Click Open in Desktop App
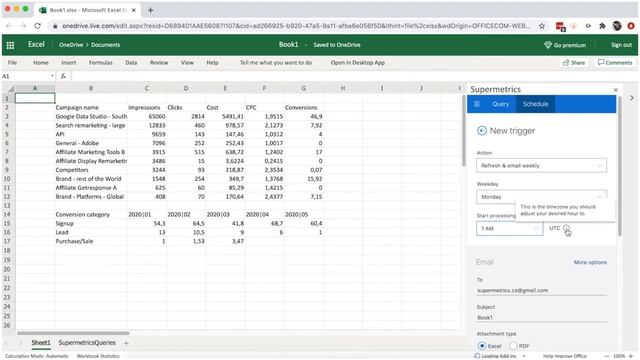The height and width of the screenshot is (360, 640). (x=358, y=63)
